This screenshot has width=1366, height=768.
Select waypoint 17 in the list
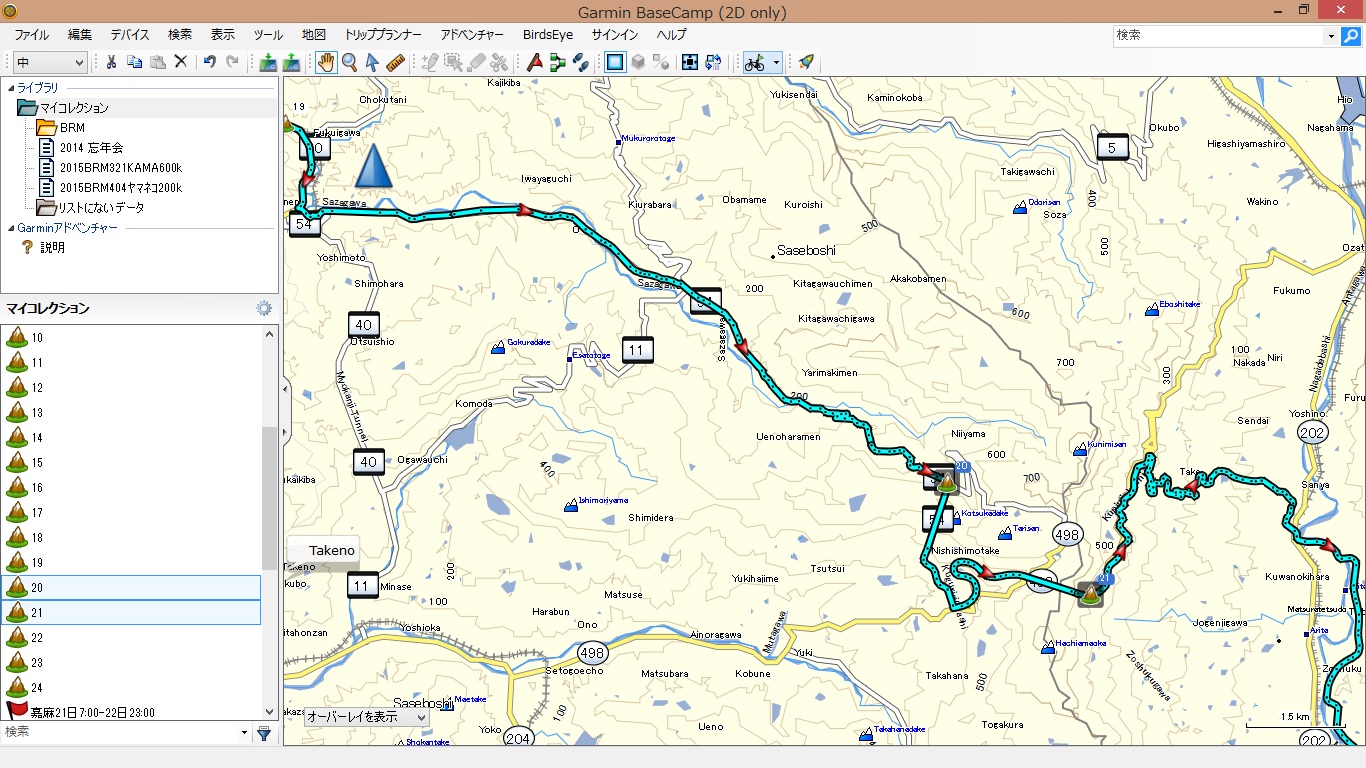pyautogui.click(x=131, y=513)
